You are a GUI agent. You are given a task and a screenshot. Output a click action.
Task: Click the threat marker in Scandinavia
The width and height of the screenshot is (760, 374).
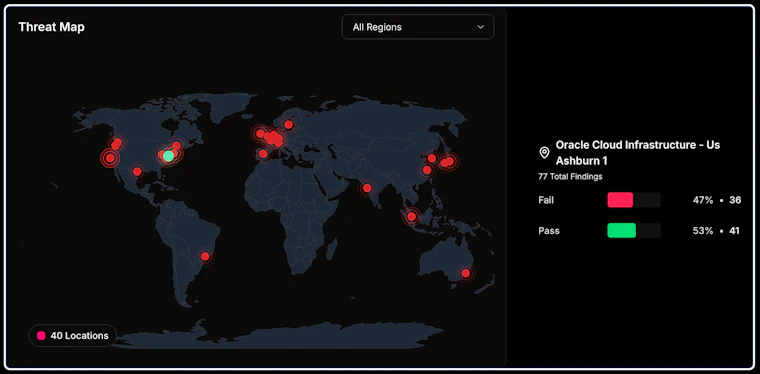[288, 125]
